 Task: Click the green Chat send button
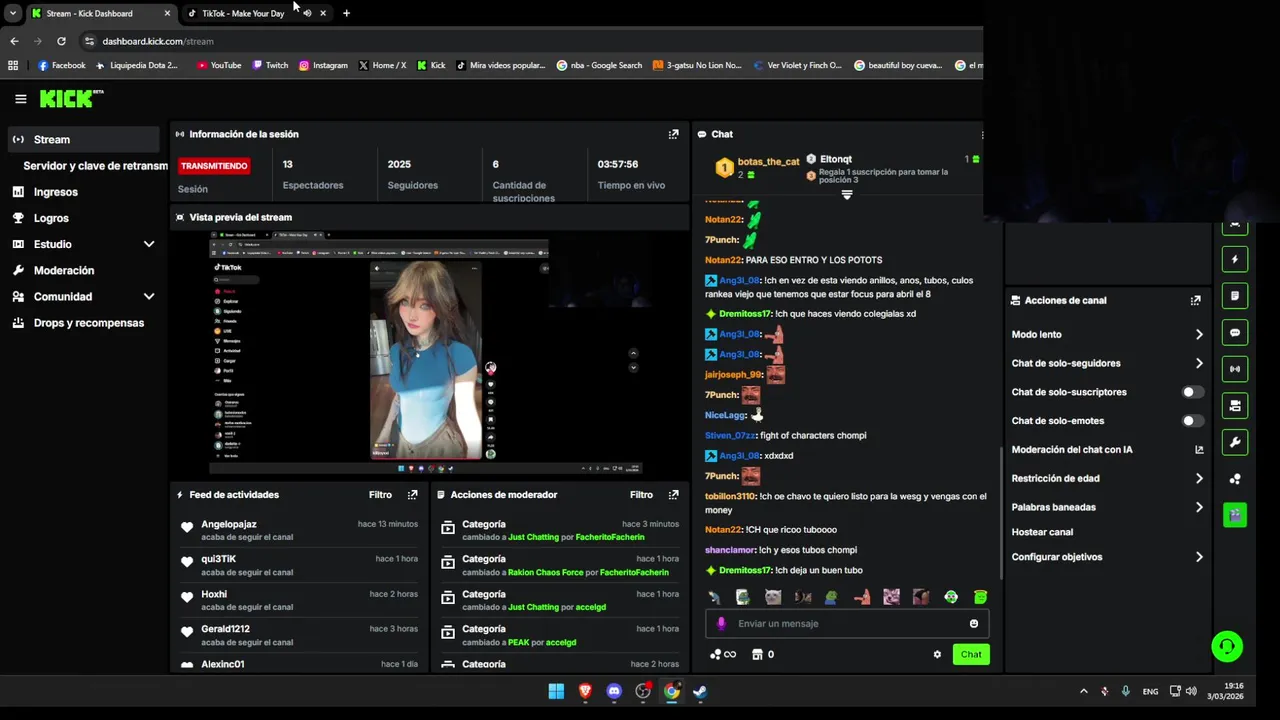tap(971, 655)
